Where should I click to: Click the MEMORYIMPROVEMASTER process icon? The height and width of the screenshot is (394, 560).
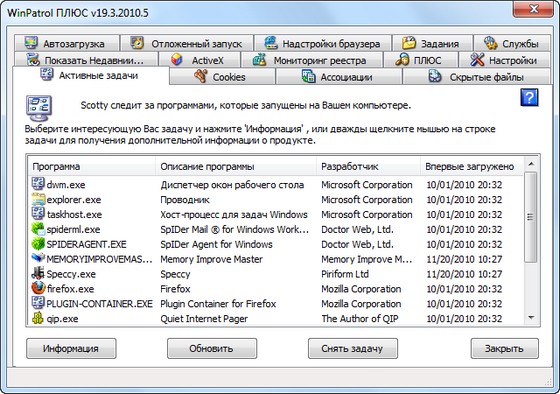[38, 258]
